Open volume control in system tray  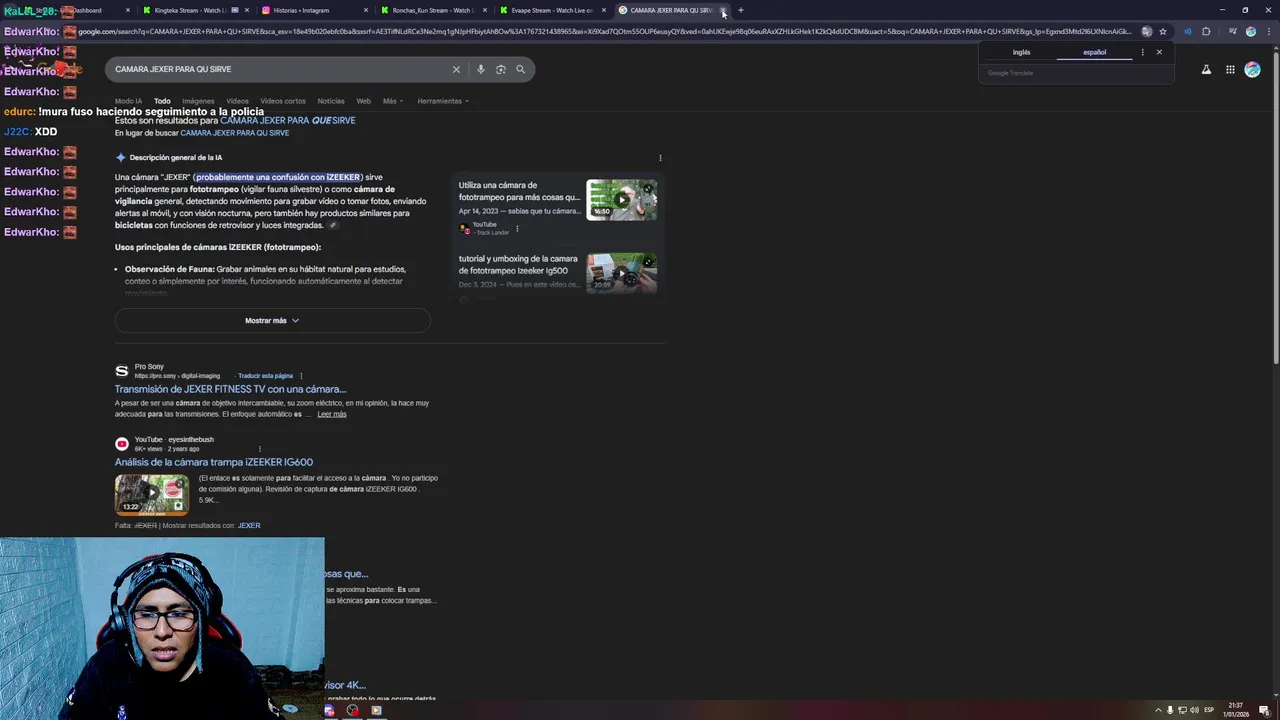1194,710
